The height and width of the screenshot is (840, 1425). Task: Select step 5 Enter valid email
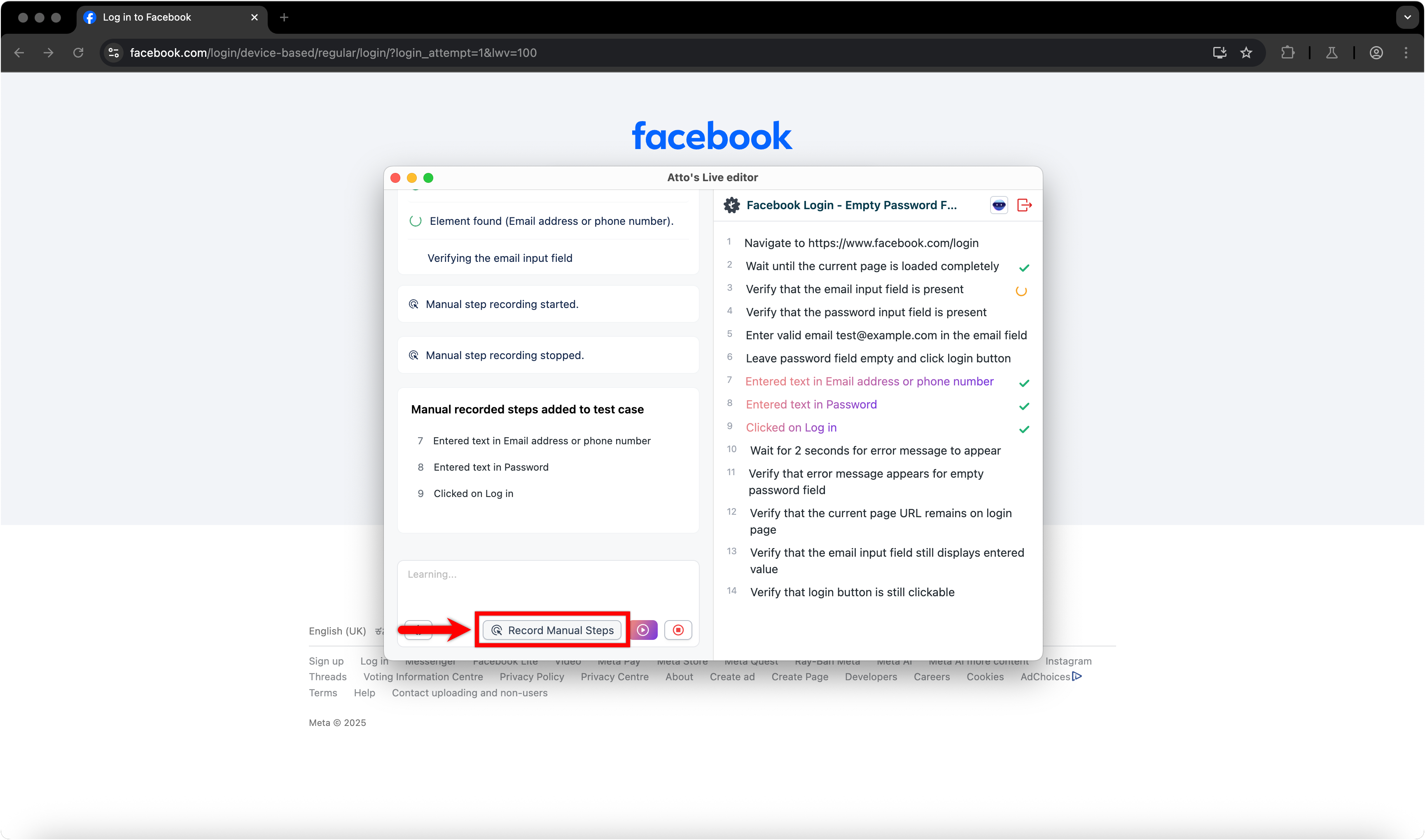pos(885,335)
